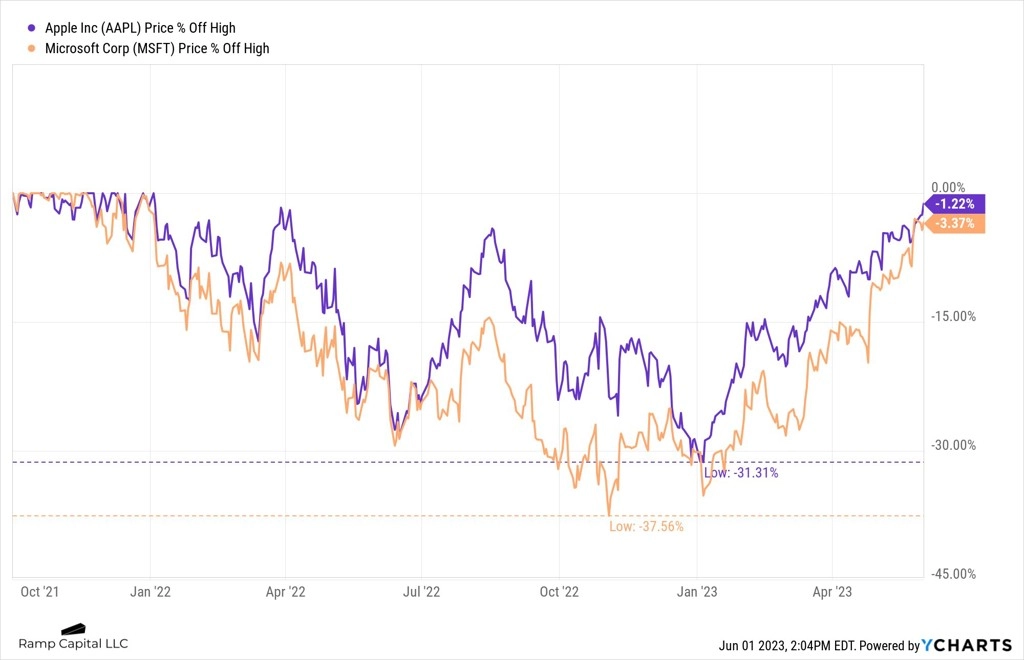This screenshot has height=660, width=1024.
Task: Select the Microsoft Corp (MSFT) legend label
Action: [x=157, y=48]
